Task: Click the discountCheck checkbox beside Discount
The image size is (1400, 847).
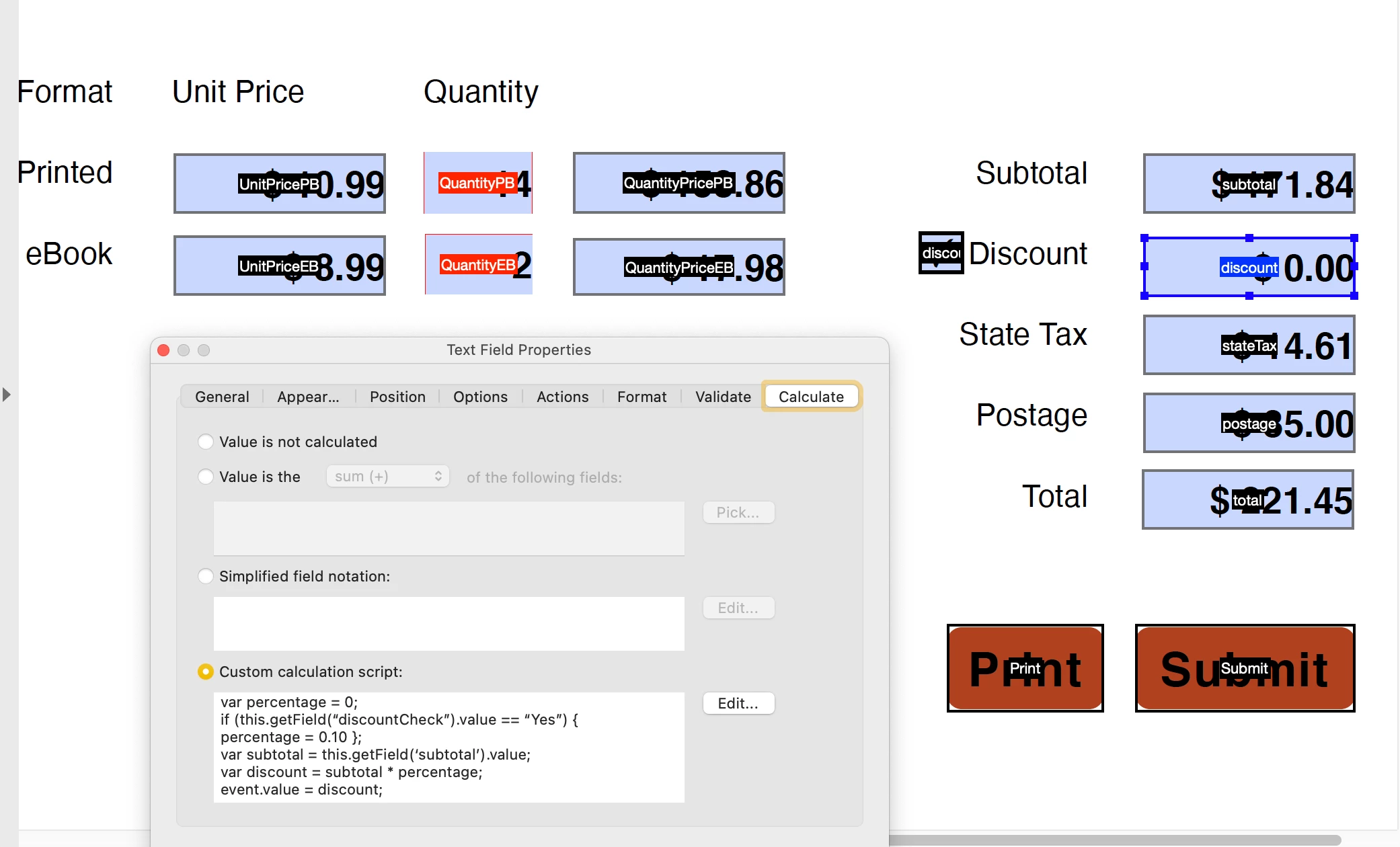Action: 941,253
